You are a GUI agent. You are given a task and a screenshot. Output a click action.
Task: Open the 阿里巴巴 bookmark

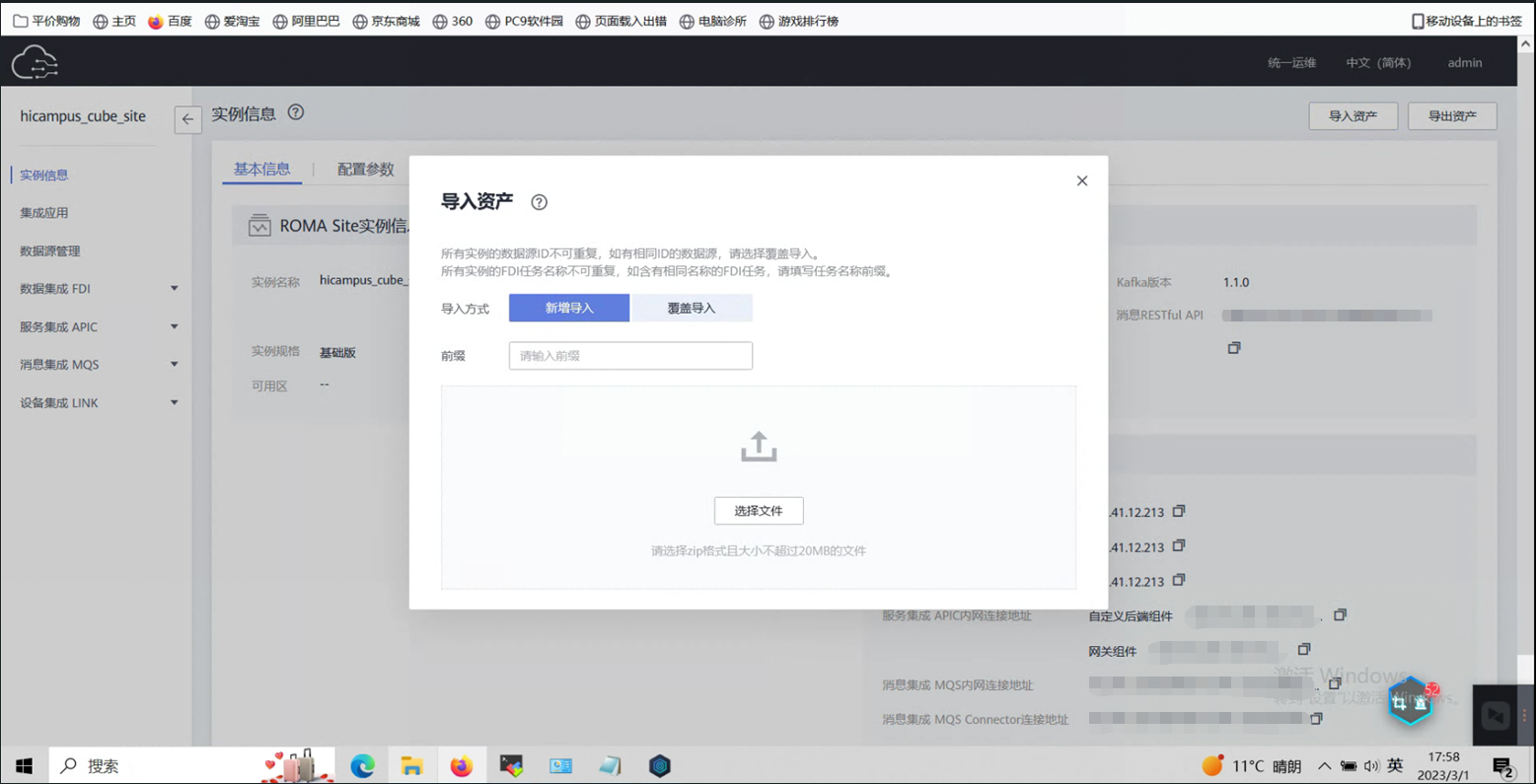pos(306,21)
